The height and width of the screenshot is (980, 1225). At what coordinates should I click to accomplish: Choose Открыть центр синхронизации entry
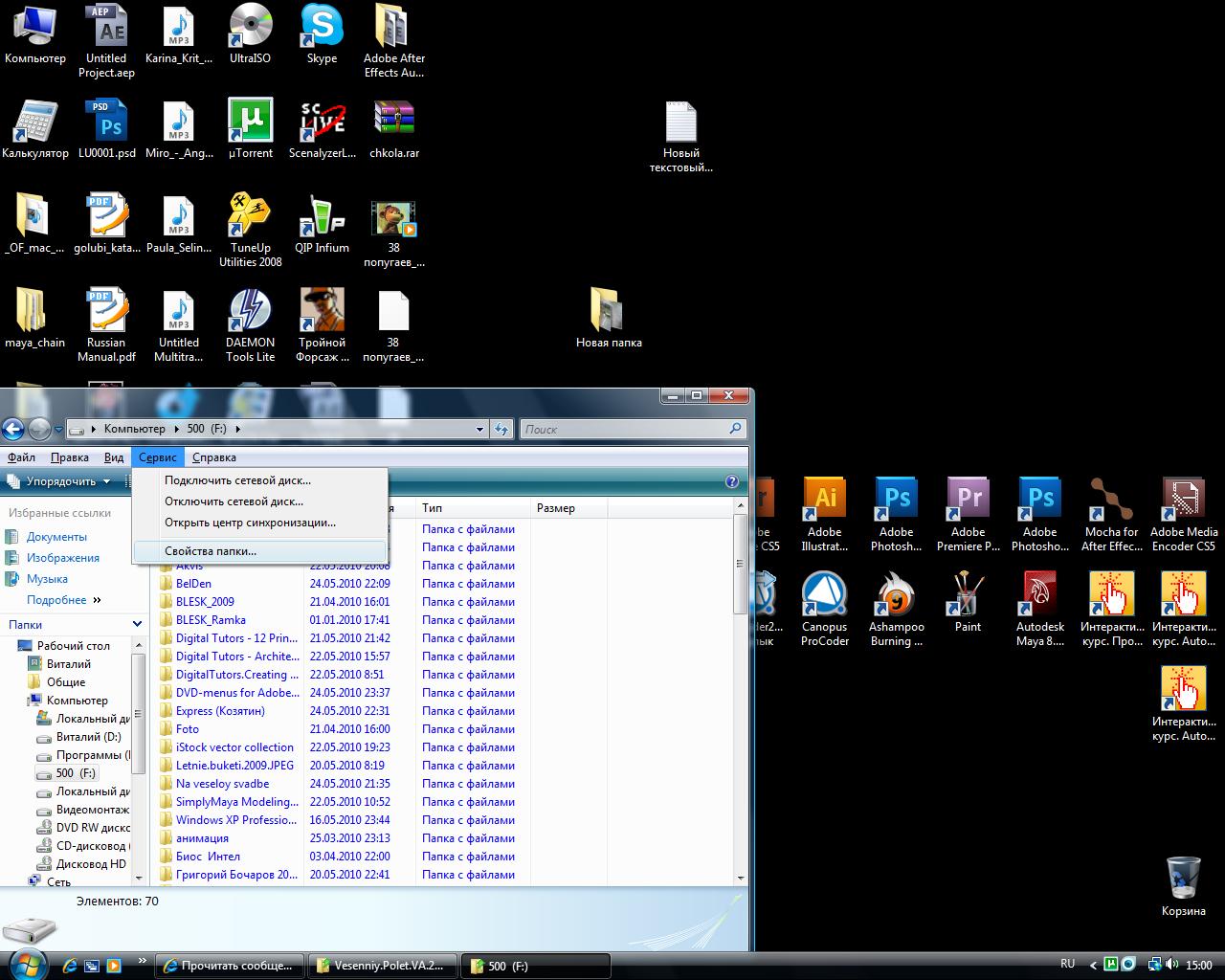(260, 523)
